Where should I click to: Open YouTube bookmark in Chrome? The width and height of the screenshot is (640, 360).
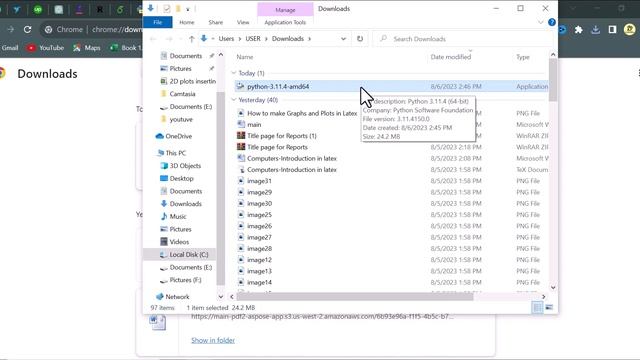tap(46, 48)
